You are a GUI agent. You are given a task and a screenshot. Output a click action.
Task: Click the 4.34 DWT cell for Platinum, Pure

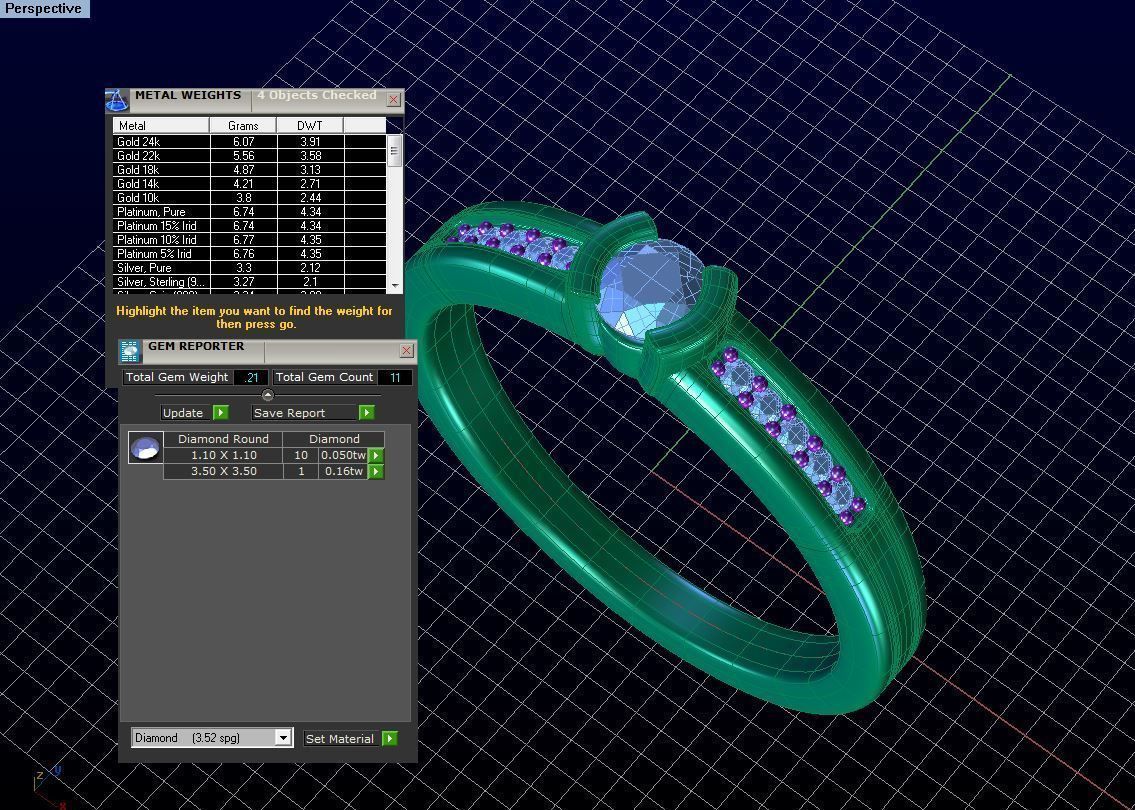coord(310,212)
